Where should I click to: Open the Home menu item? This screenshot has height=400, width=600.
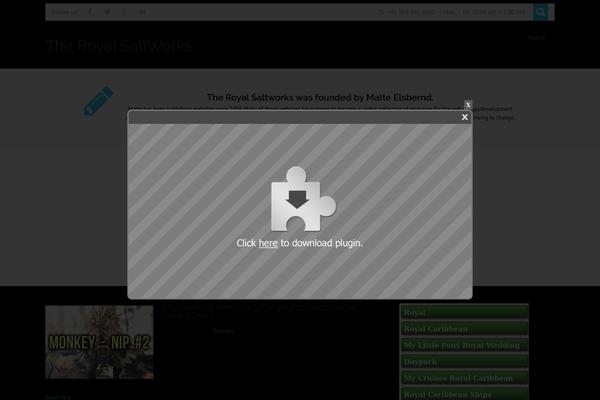tap(536, 38)
